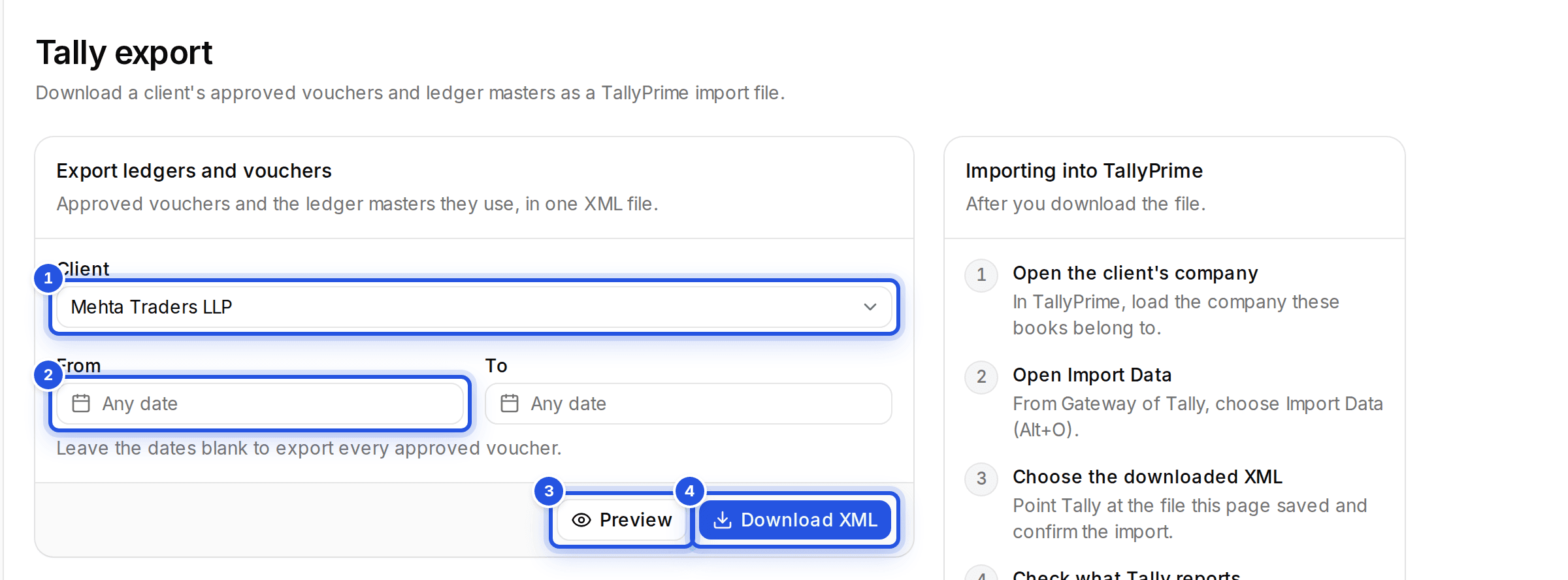Click the Preview button

(x=622, y=520)
